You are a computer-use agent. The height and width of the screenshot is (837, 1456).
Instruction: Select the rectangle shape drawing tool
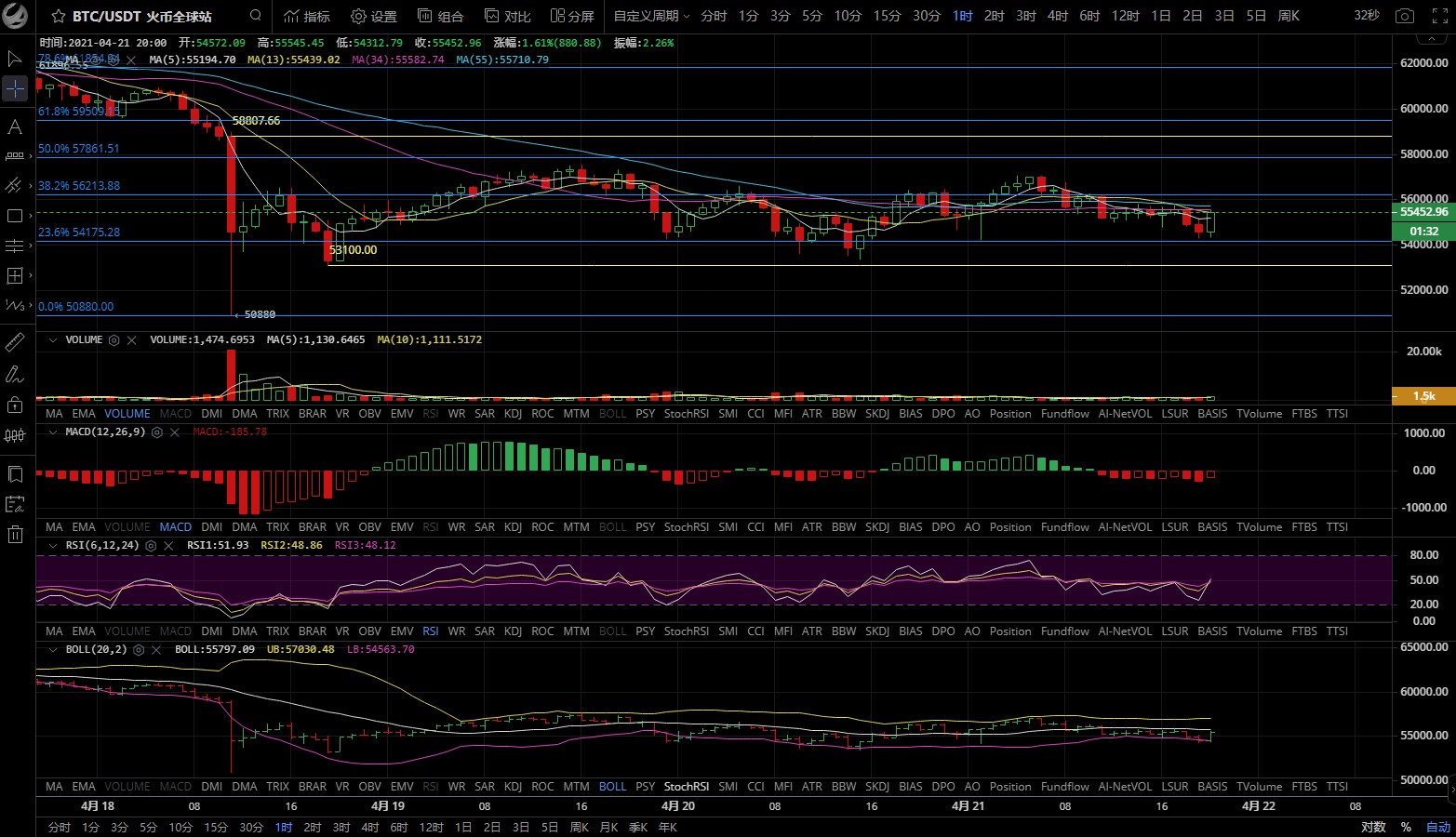[x=15, y=216]
